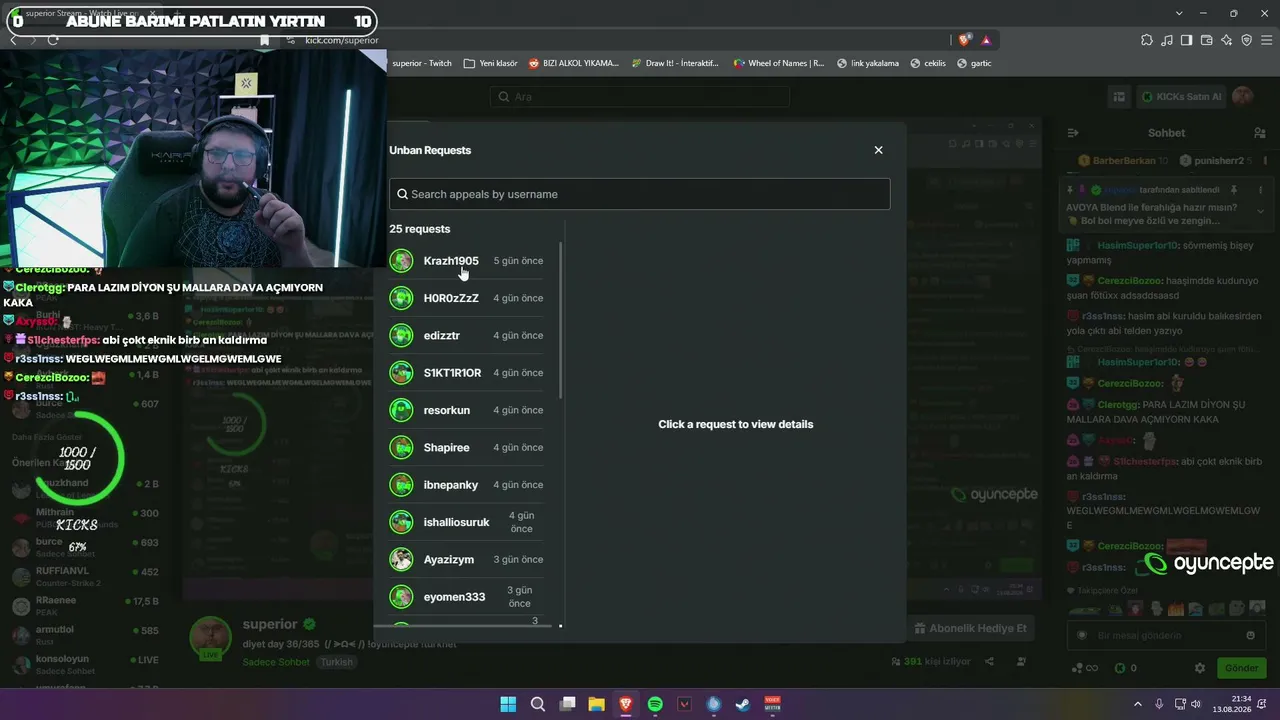The width and height of the screenshot is (1280, 720).
Task: View resorkun's unban request
Action: (x=467, y=410)
